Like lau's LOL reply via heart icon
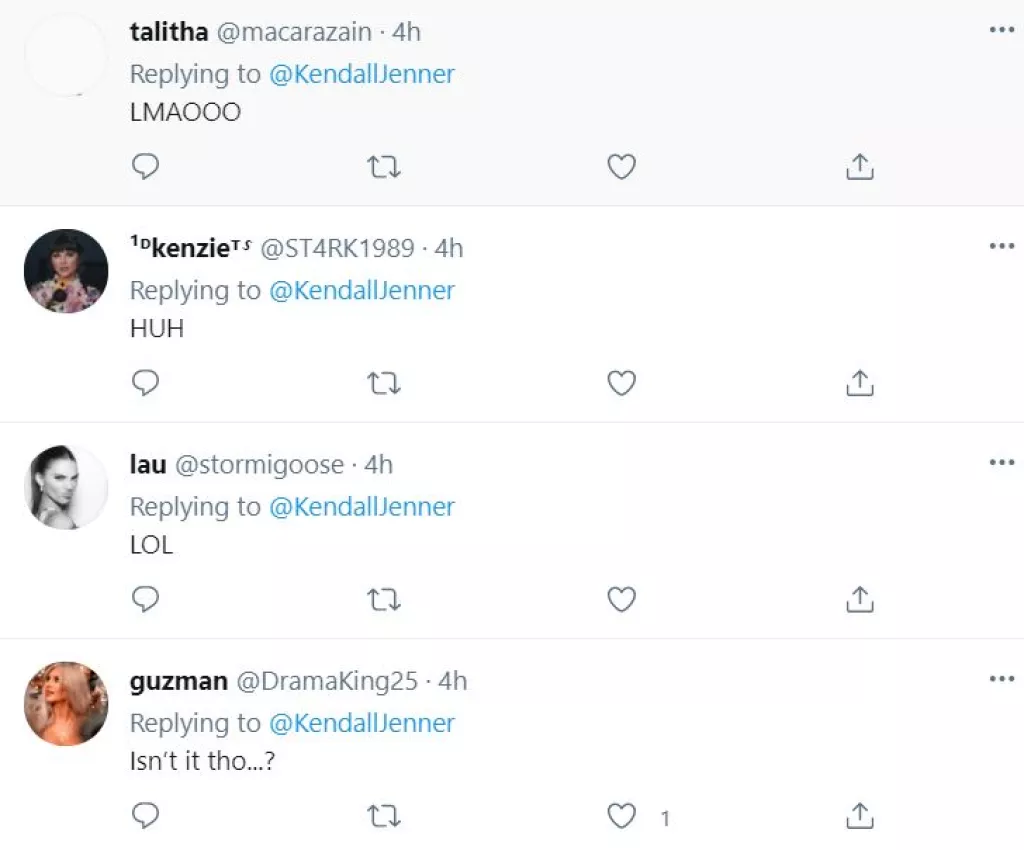This screenshot has width=1024, height=850. click(621, 600)
